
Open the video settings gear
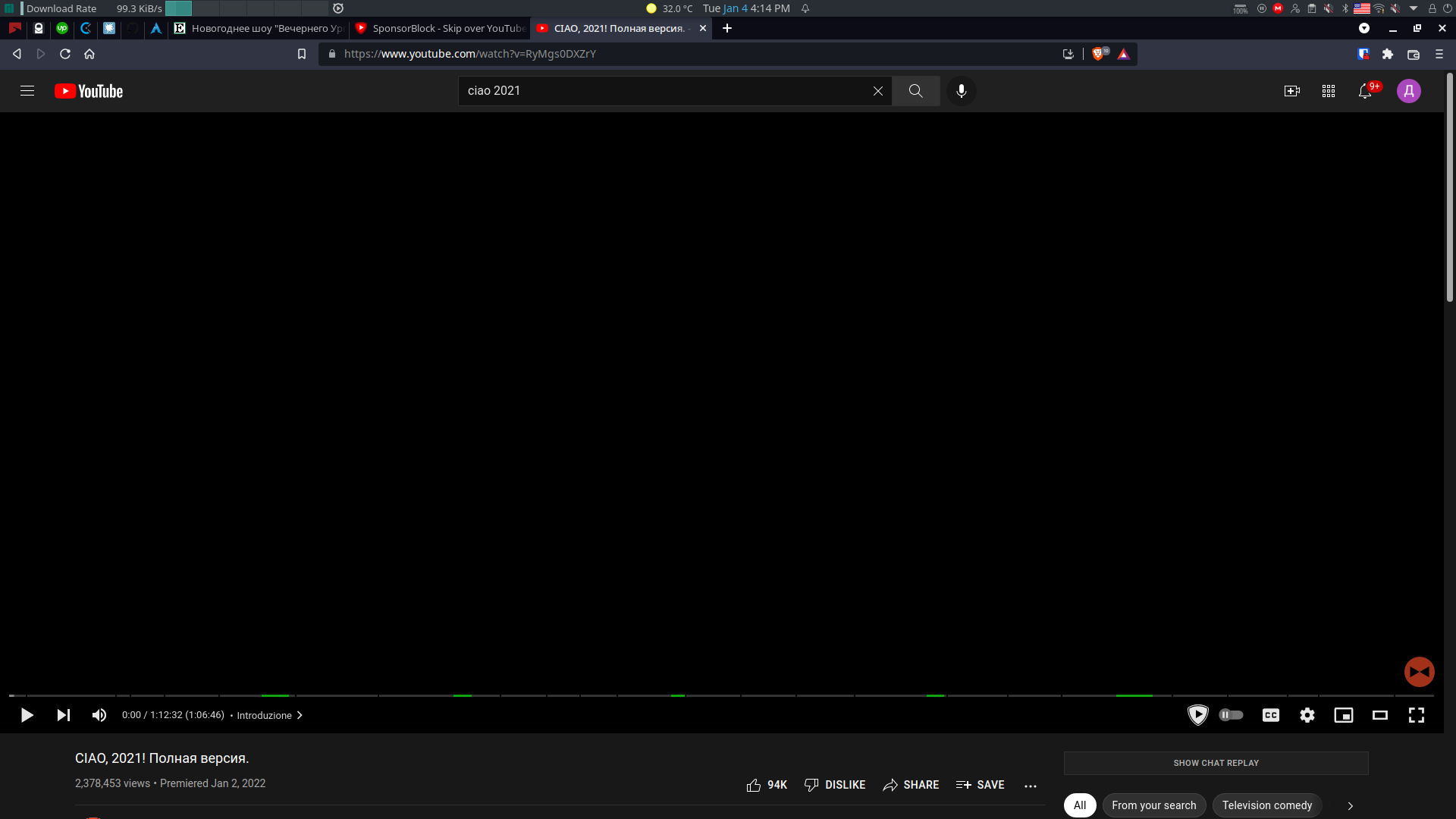pyautogui.click(x=1307, y=715)
